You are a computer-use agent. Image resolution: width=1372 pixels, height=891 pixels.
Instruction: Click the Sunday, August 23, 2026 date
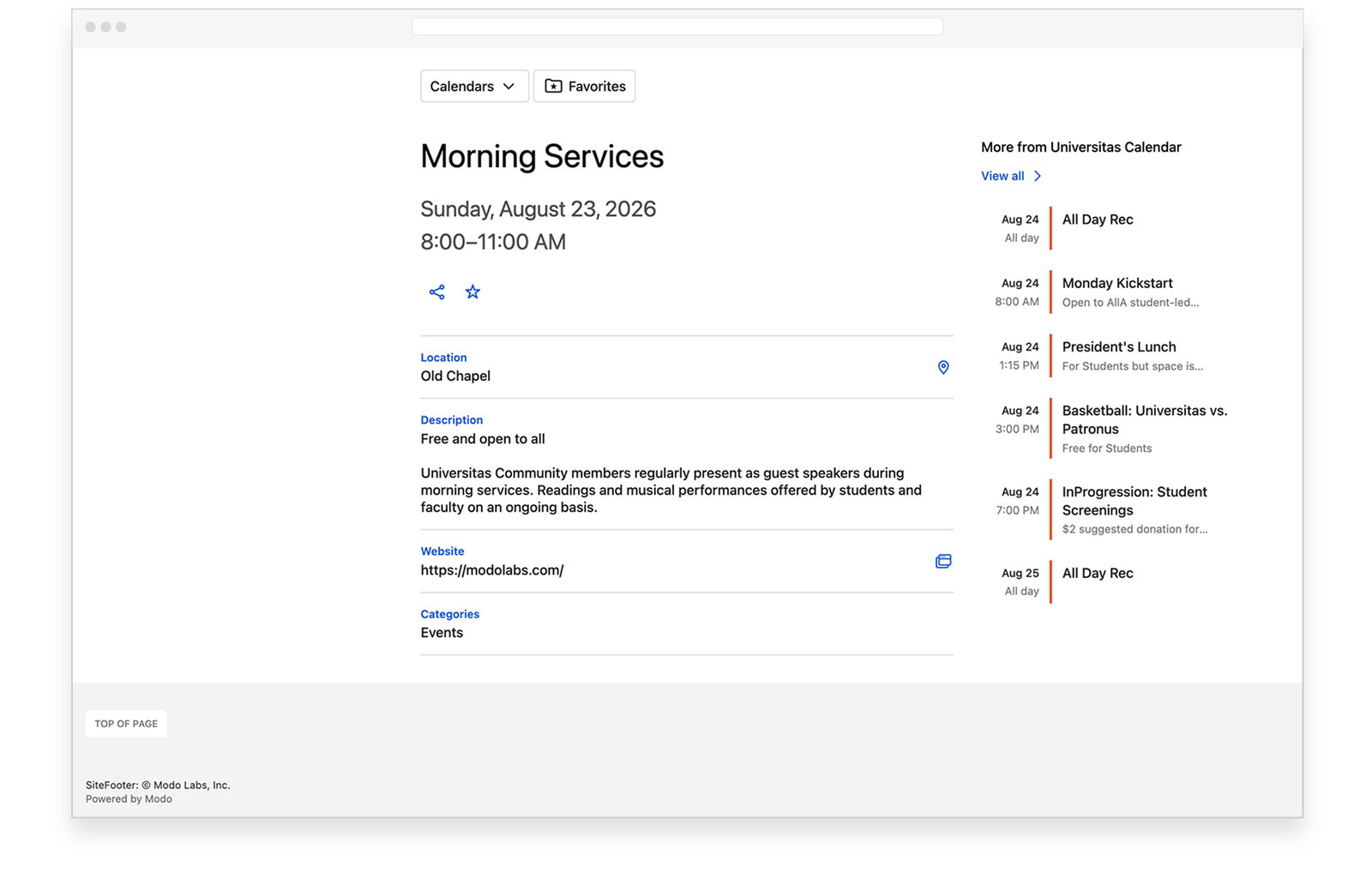538,209
